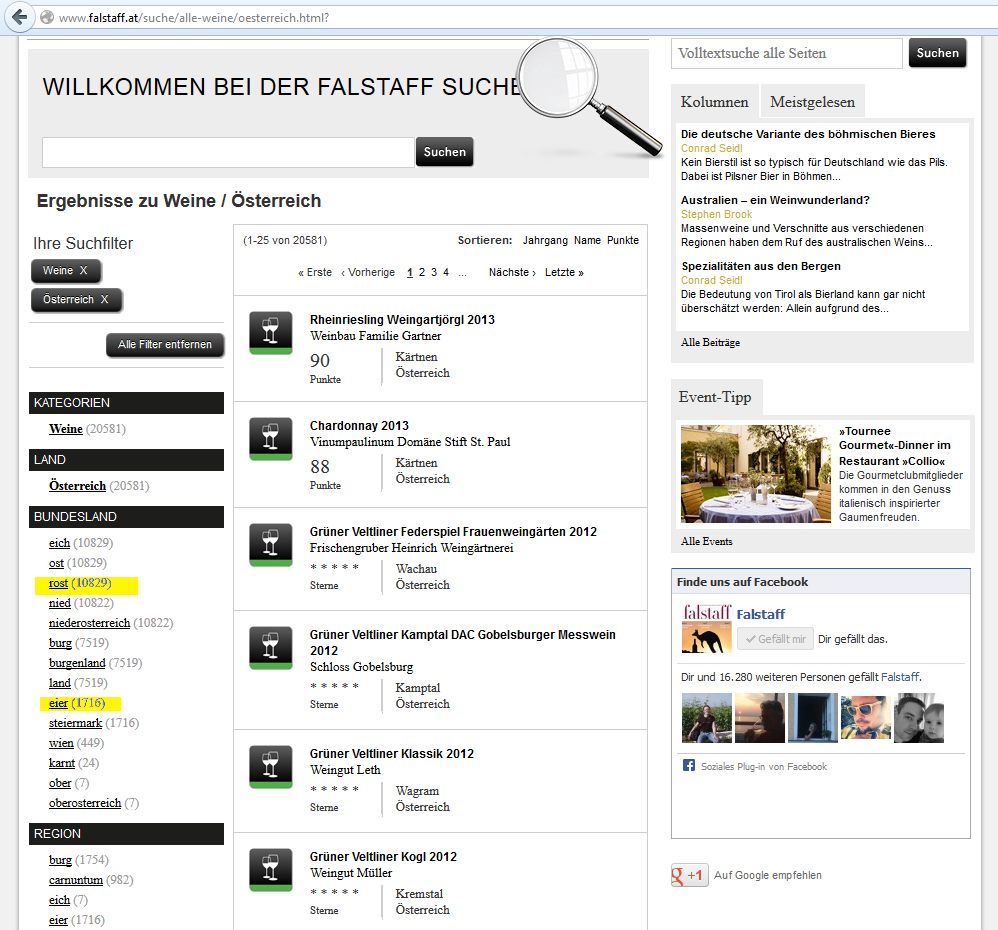Click wine glass icon beside Rheinriesling Weingartjörgl 2013

[271, 332]
